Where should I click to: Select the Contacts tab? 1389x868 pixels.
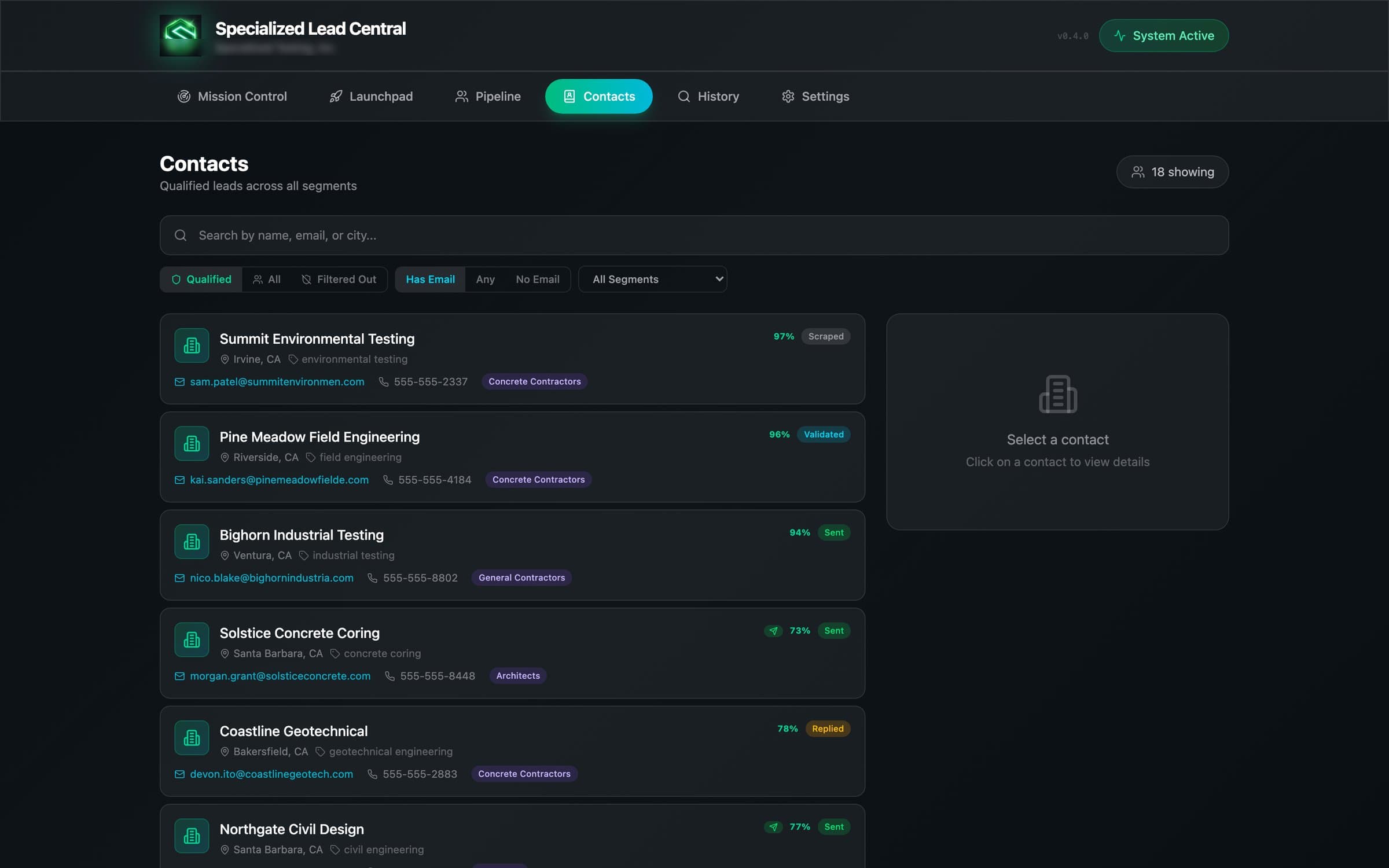pos(598,97)
